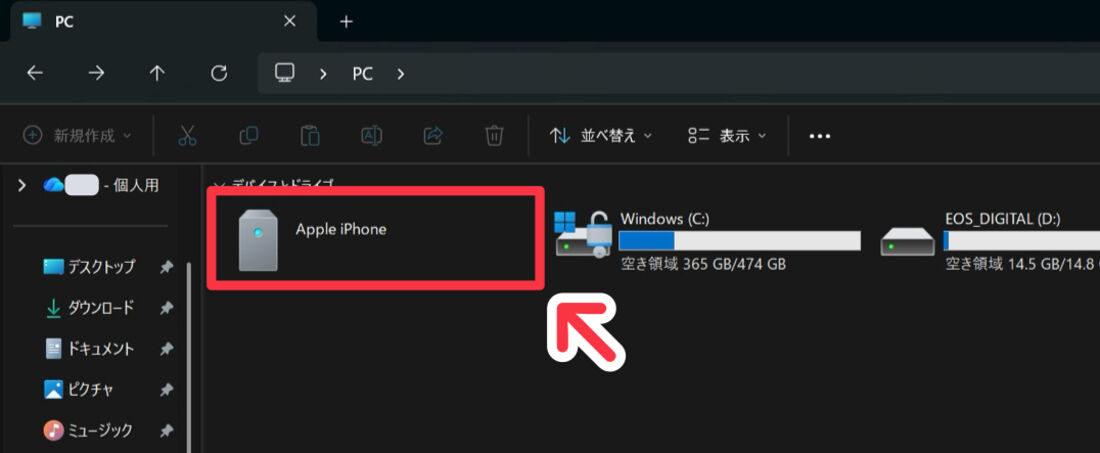Unpin ミュージック via its pin icon
Image resolution: width=1100 pixels, height=453 pixels.
[x=166, y=430]
